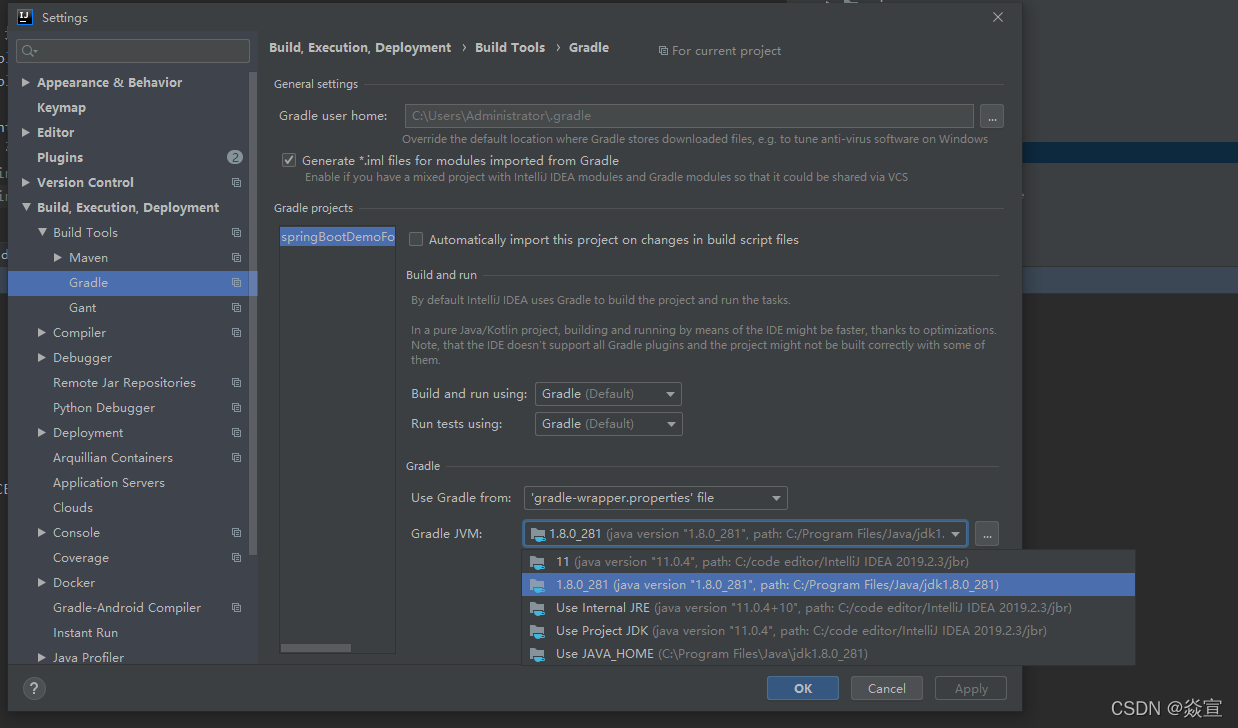Click the Apply button
This screenshot has width=1238, height=728.
click(971, 688)
